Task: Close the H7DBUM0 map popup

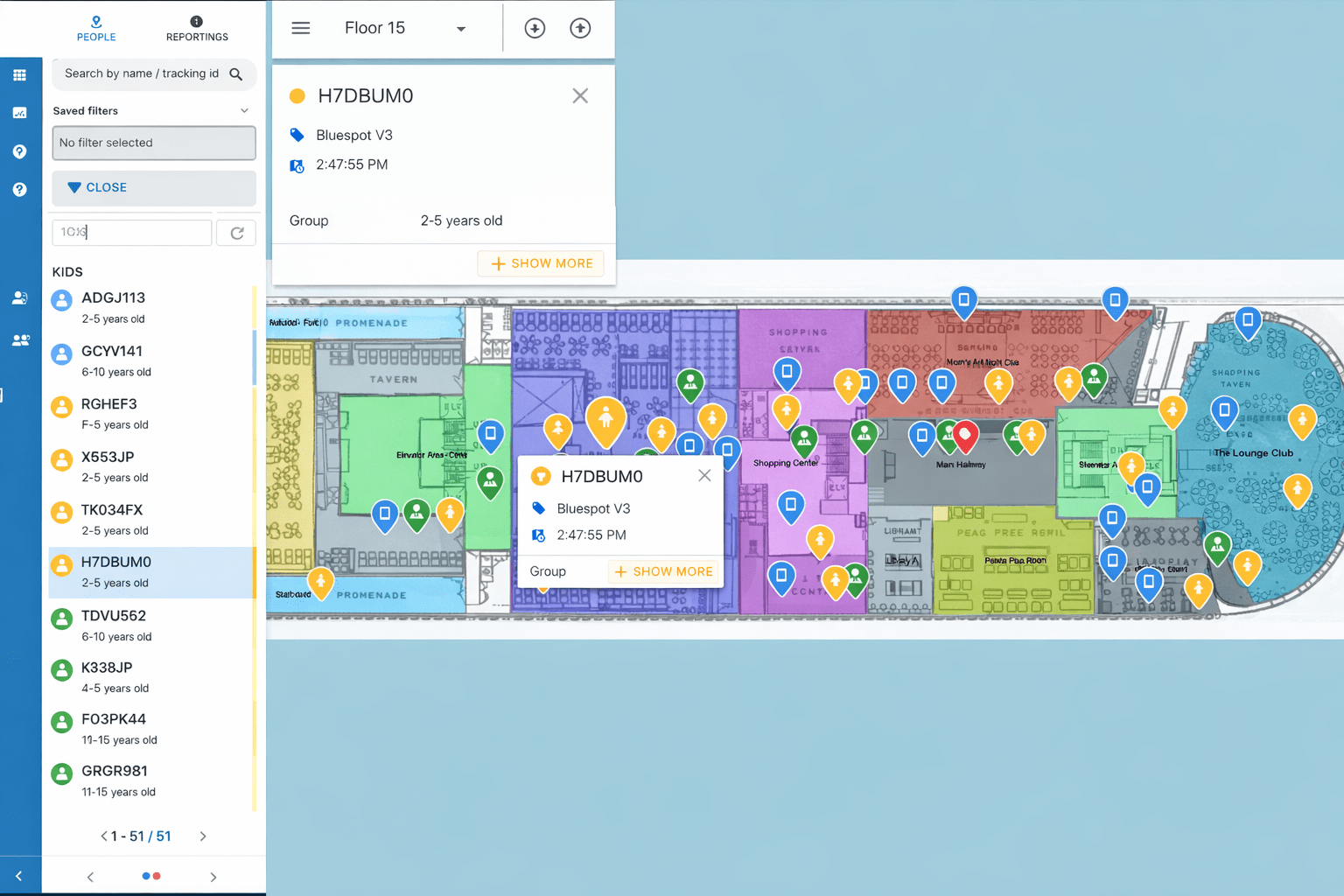Action: 704,476
